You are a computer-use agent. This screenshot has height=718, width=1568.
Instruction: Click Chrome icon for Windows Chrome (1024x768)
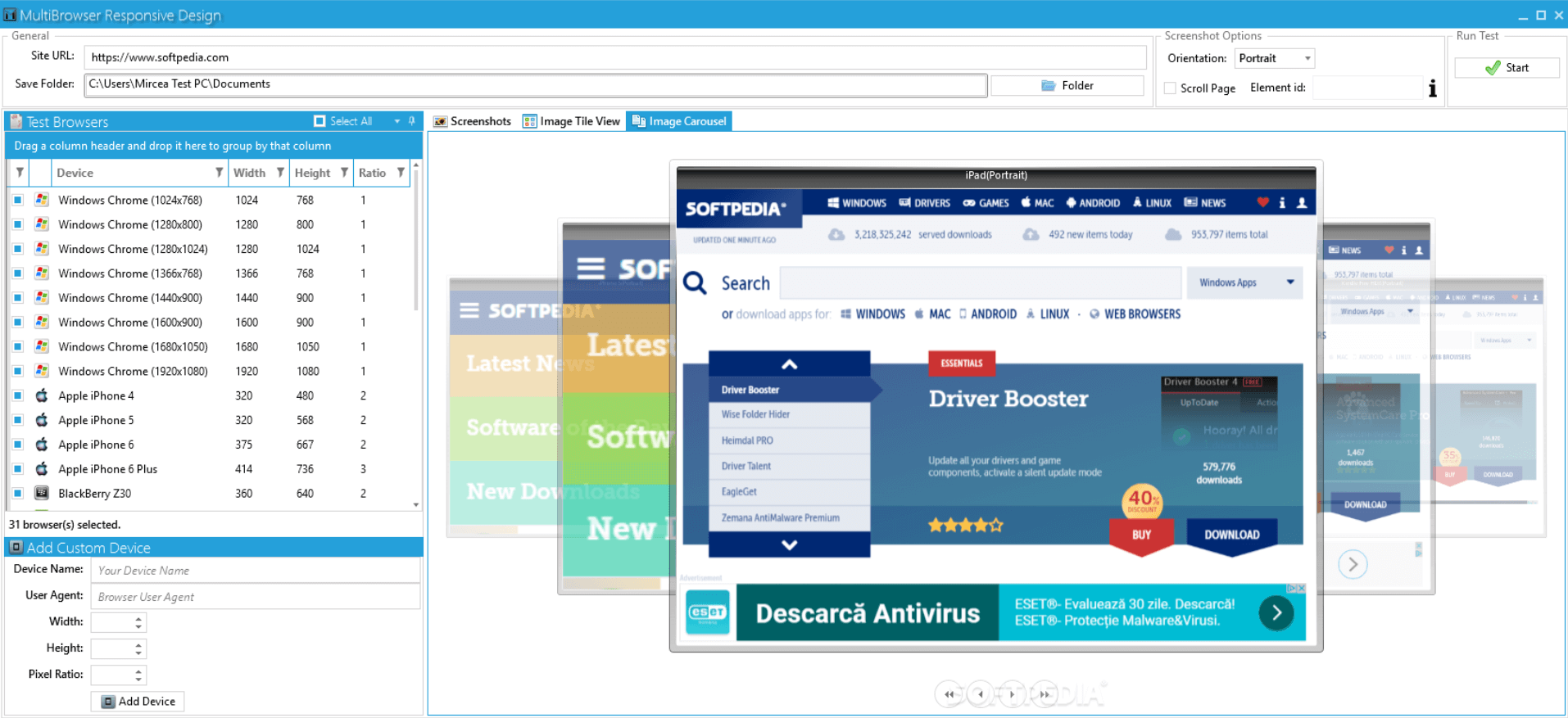tap(42, 200)
